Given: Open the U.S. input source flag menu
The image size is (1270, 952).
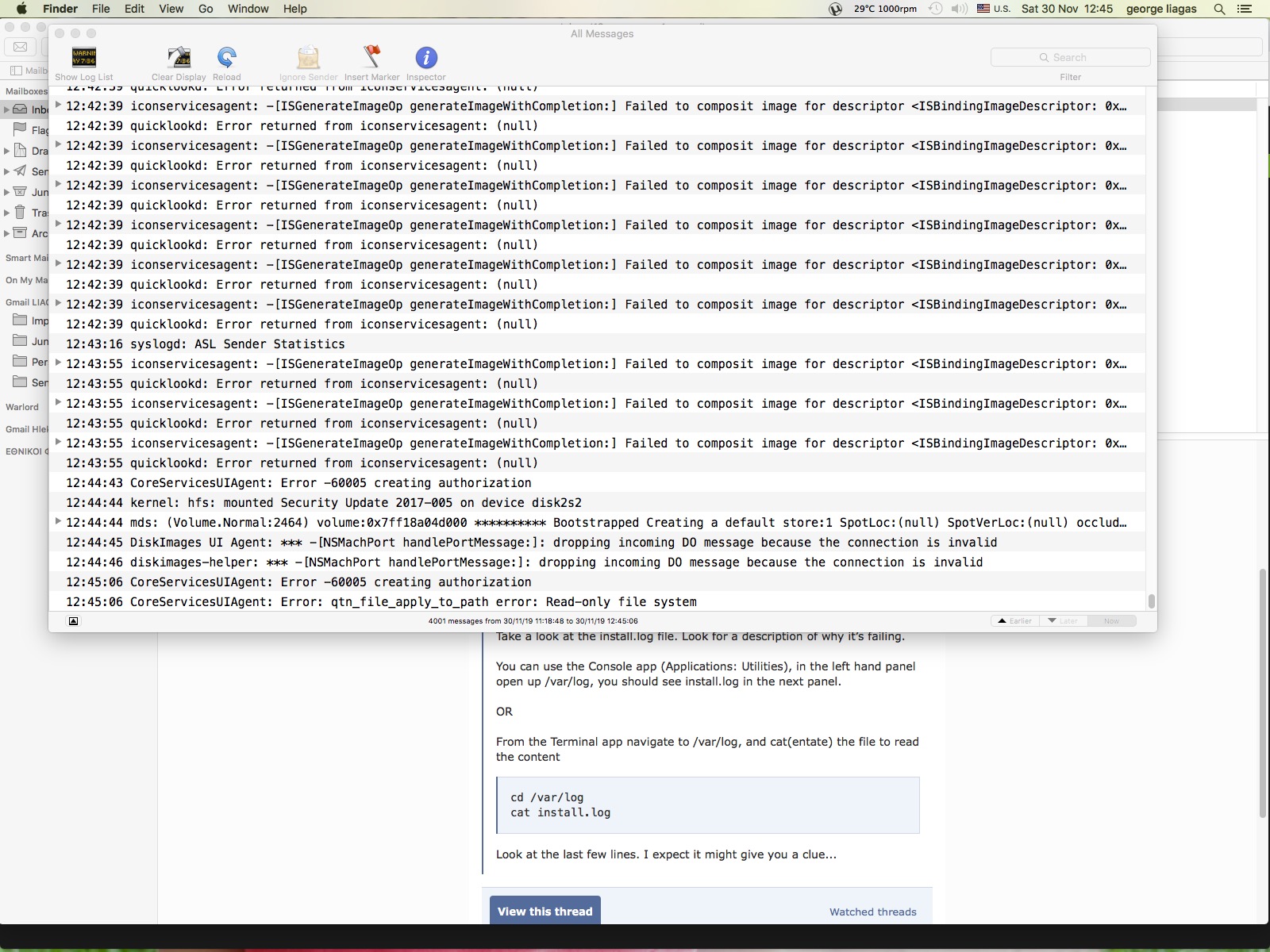Looking at the screenshot, I should [993, 9].
